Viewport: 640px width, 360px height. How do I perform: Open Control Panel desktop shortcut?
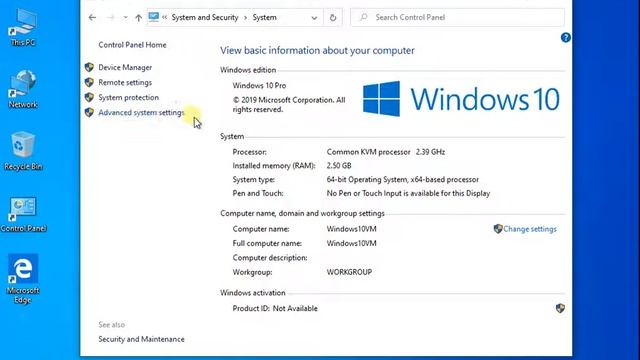23,214
